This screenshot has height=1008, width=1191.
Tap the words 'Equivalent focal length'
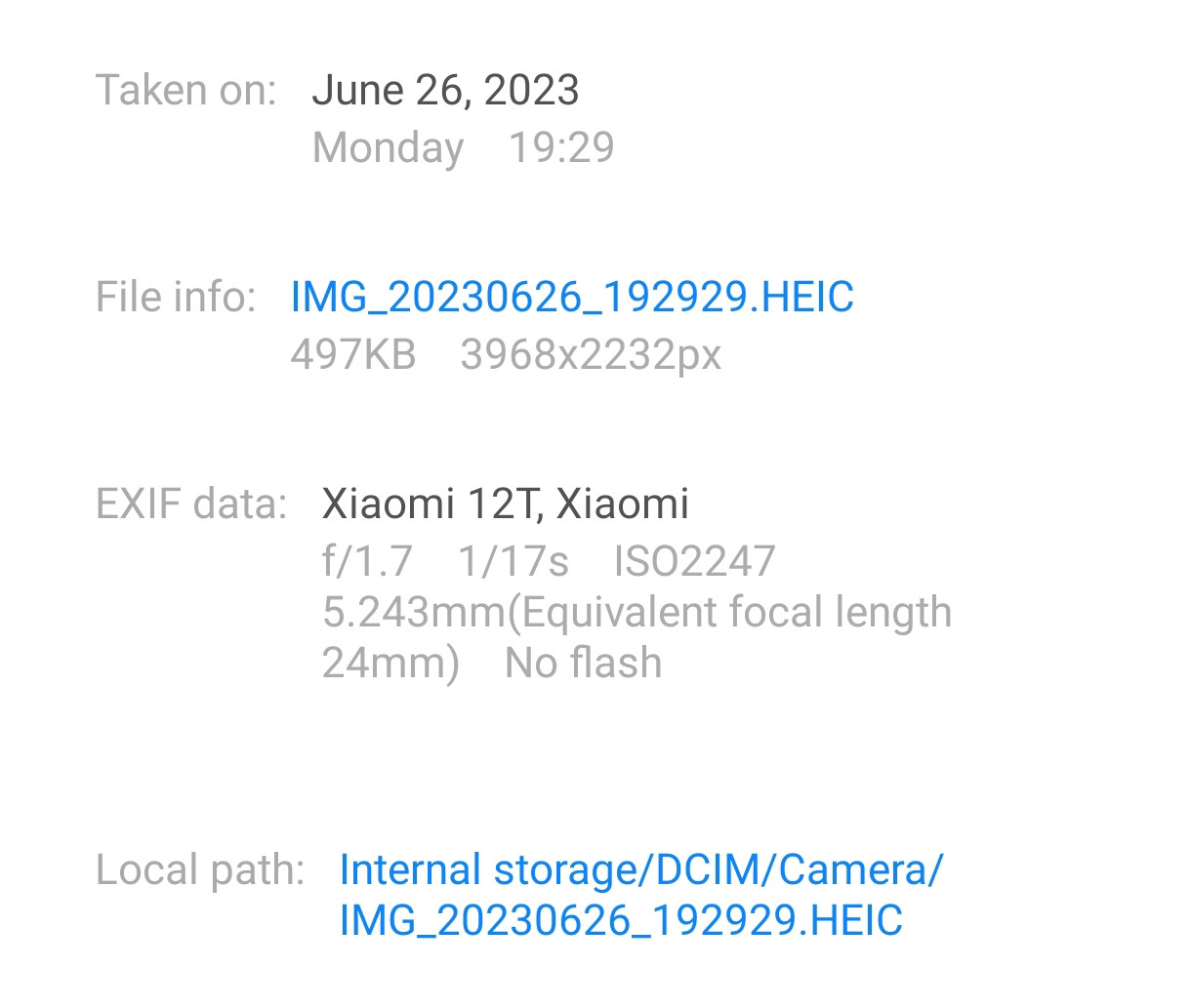tap(734, 613)
